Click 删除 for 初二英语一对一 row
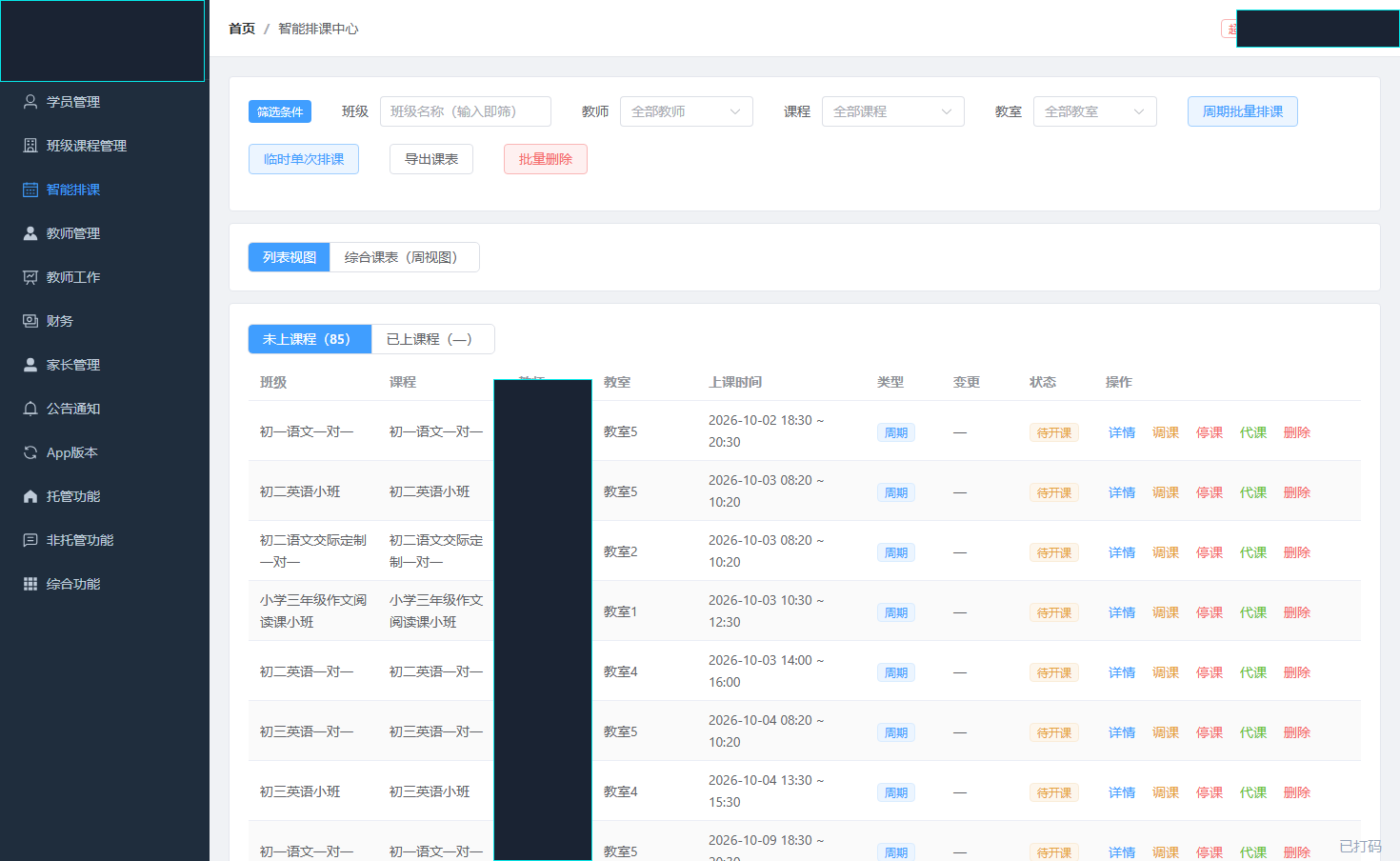1400x861 pixels. (1297, 672)
